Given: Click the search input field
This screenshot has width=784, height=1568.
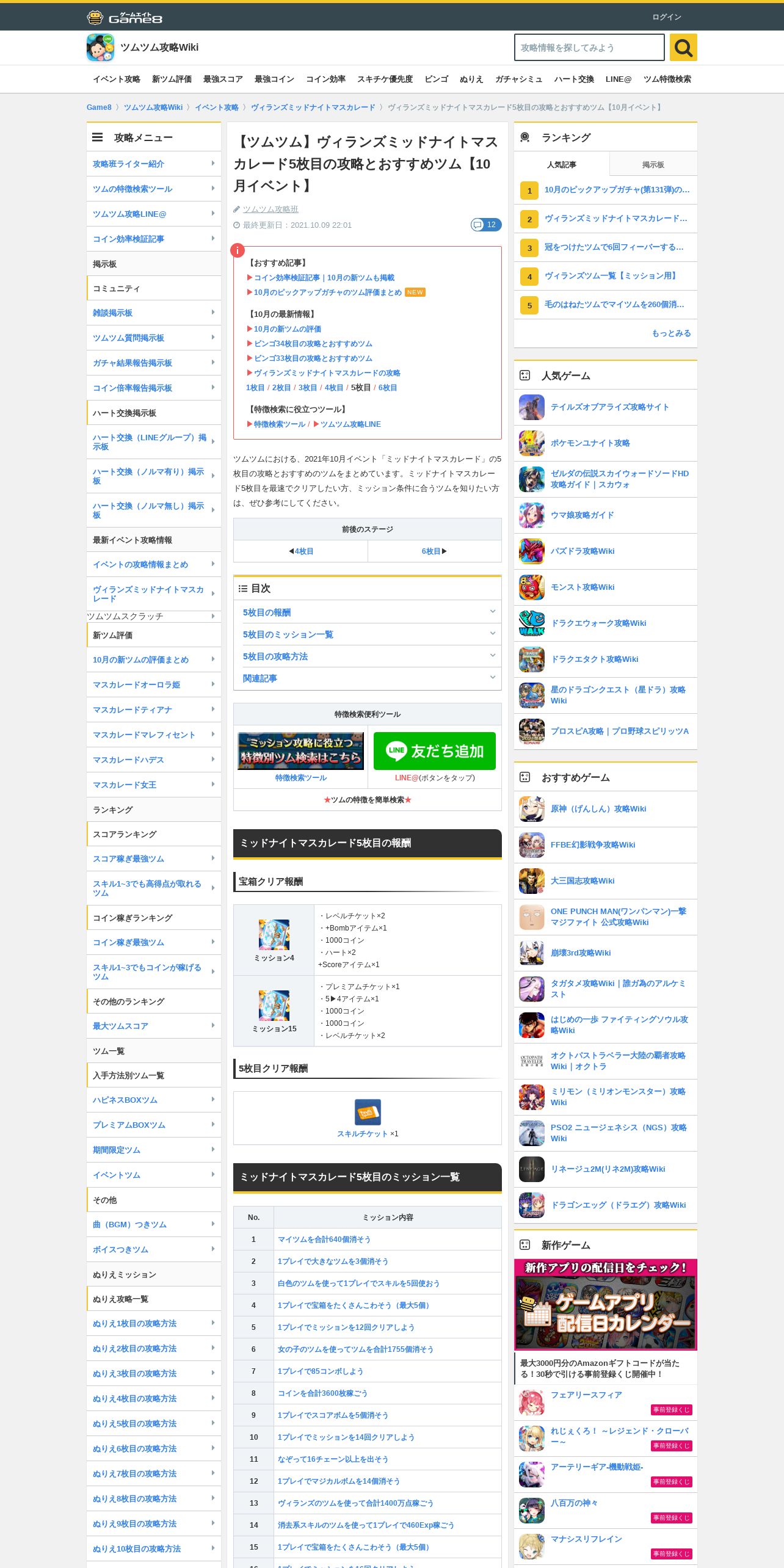Looking at the screenshot, I should click(x=589, y=48).
